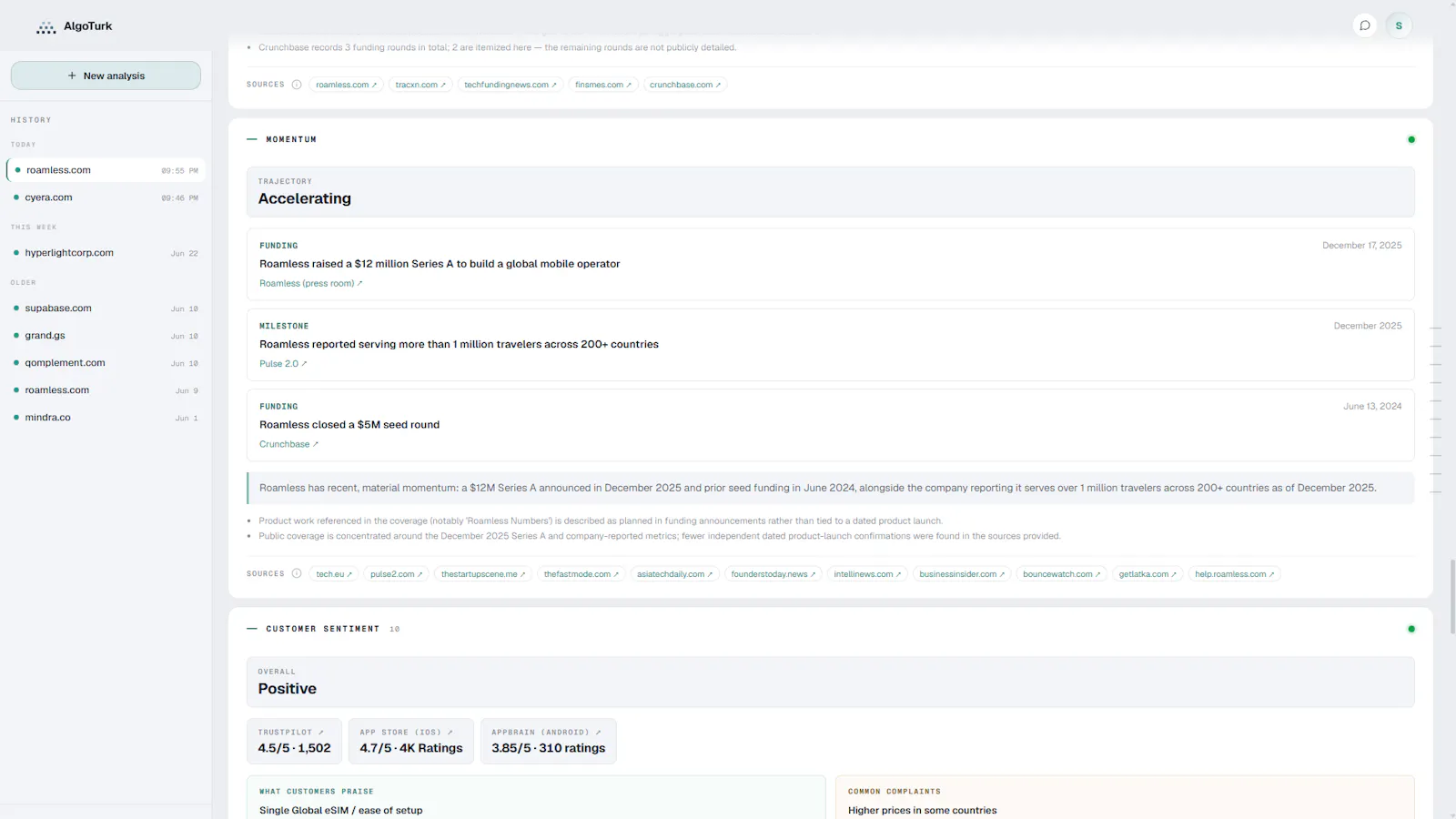
Task: Click the Positive overall sentiment card
Action: [830, 682]
